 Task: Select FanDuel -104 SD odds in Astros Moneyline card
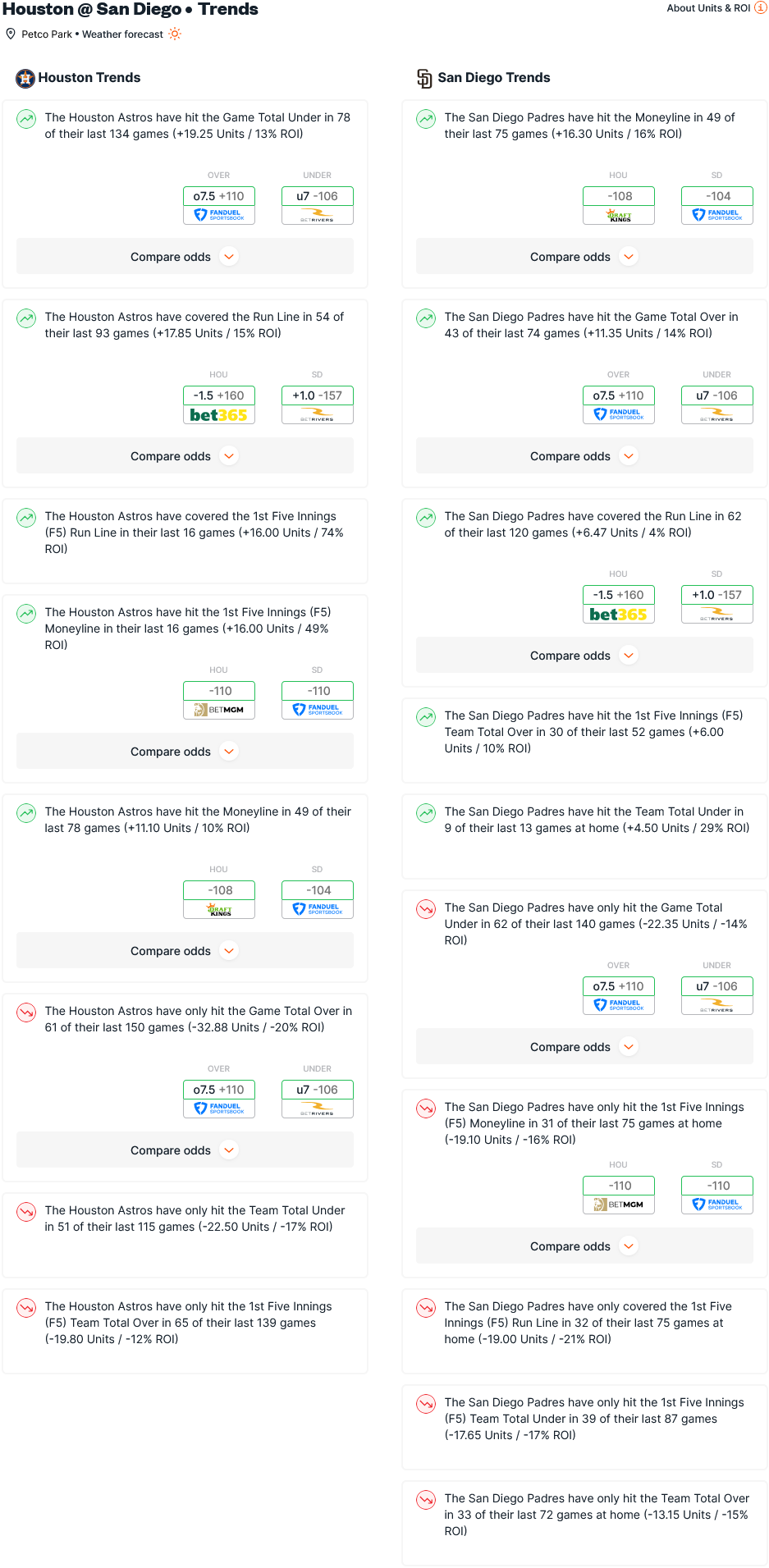tap(318, 899)
